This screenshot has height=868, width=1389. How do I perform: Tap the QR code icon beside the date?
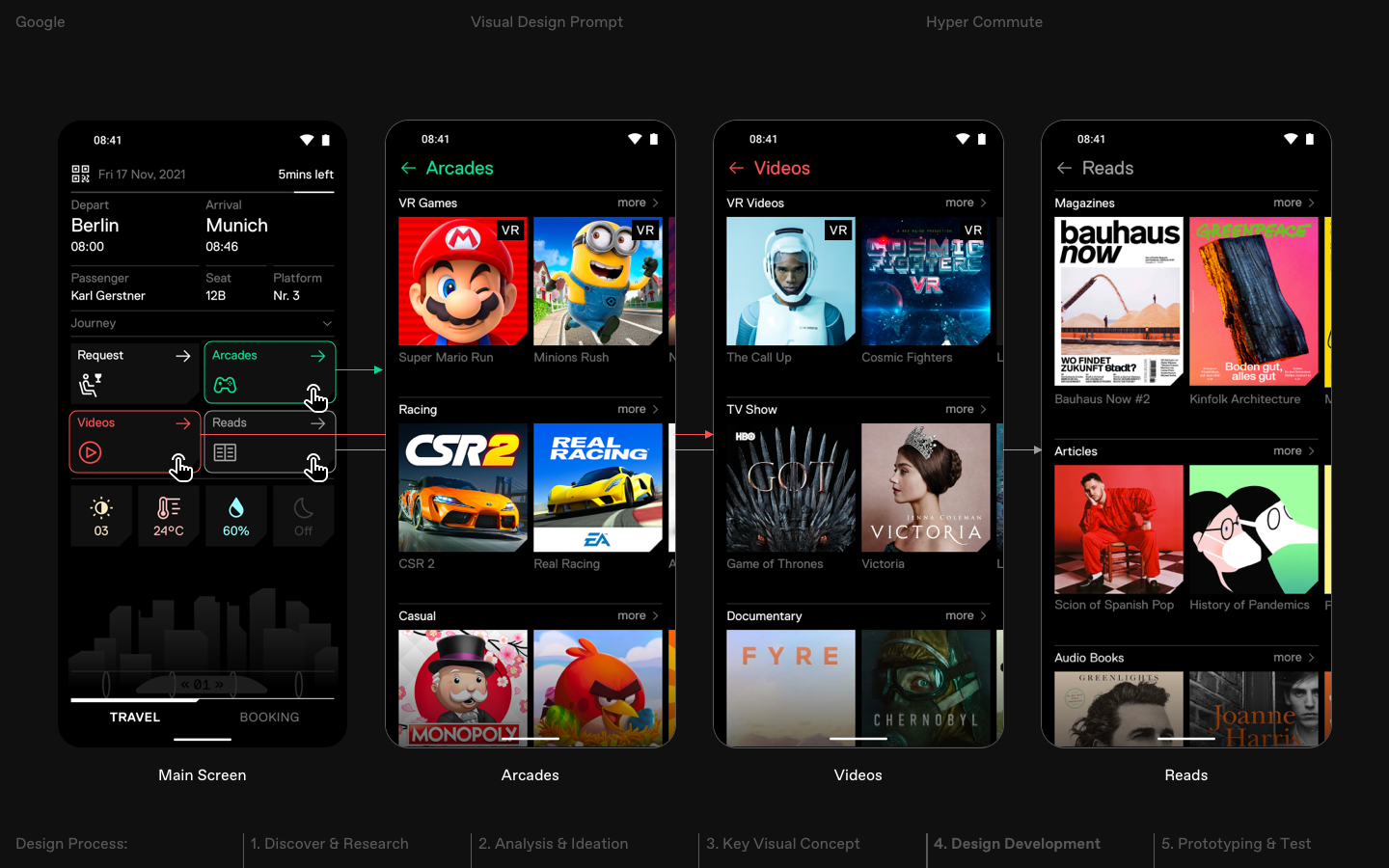click(80, 174)
